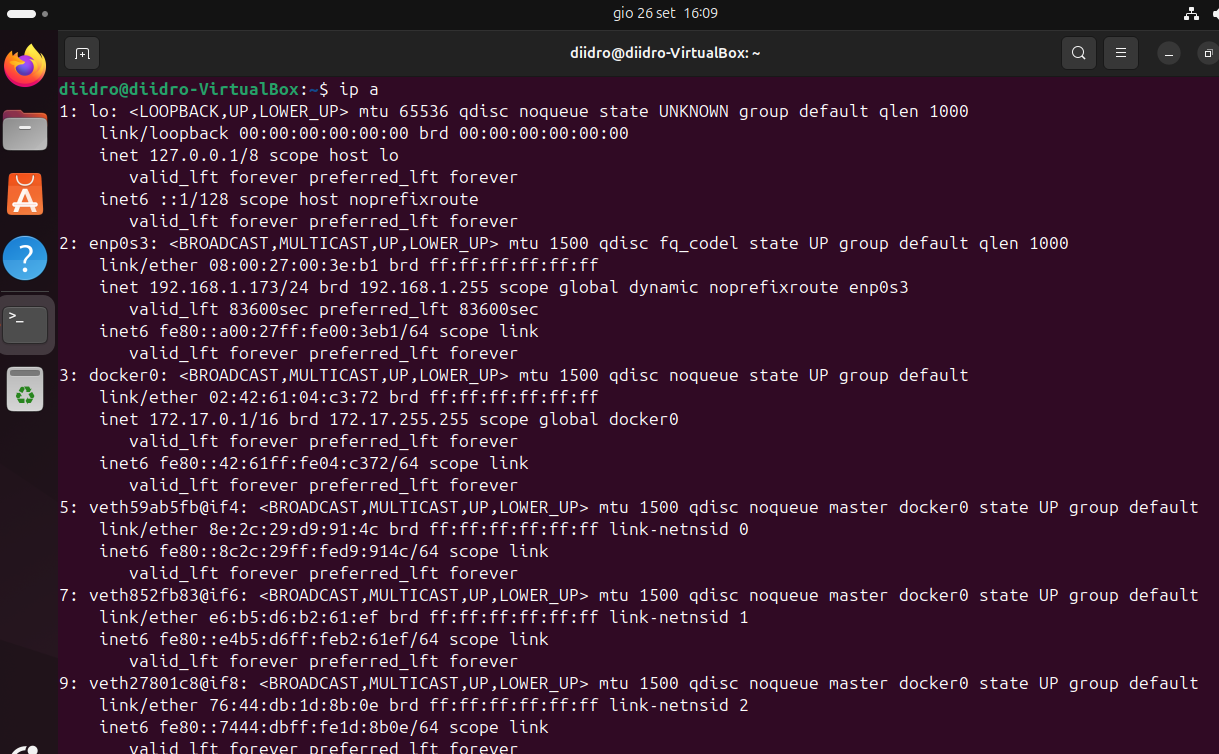Open the terminal hamburger menu
Screen dimensions: 1219x754
pyautogui.click(x=1121, y=53)
